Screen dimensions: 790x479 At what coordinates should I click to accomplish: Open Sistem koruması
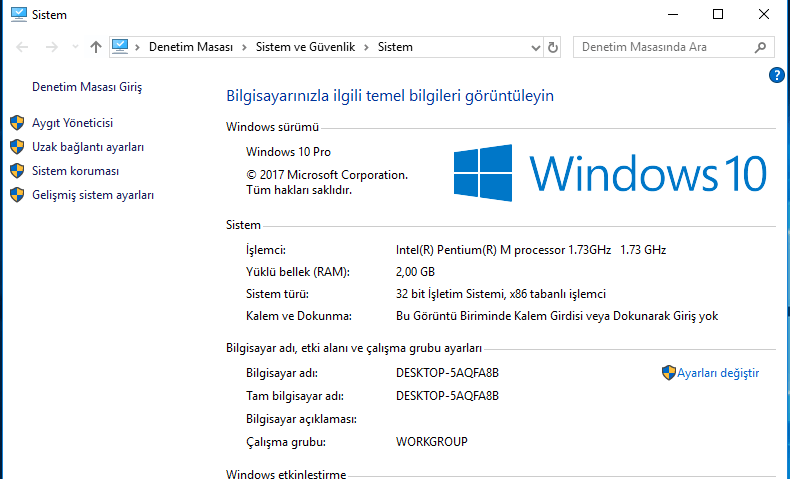pyautogui.click(x=76, y=171)
